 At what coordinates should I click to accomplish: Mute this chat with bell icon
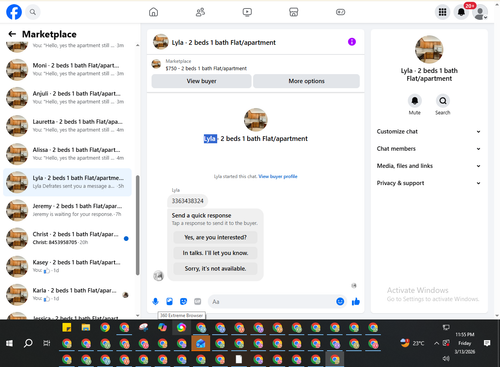(415, 100)
